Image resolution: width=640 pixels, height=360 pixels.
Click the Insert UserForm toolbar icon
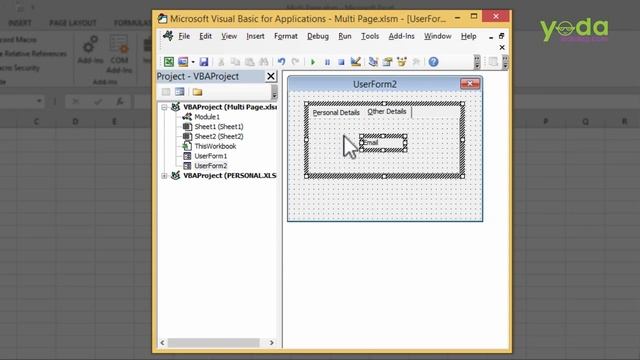coord(183,62)
